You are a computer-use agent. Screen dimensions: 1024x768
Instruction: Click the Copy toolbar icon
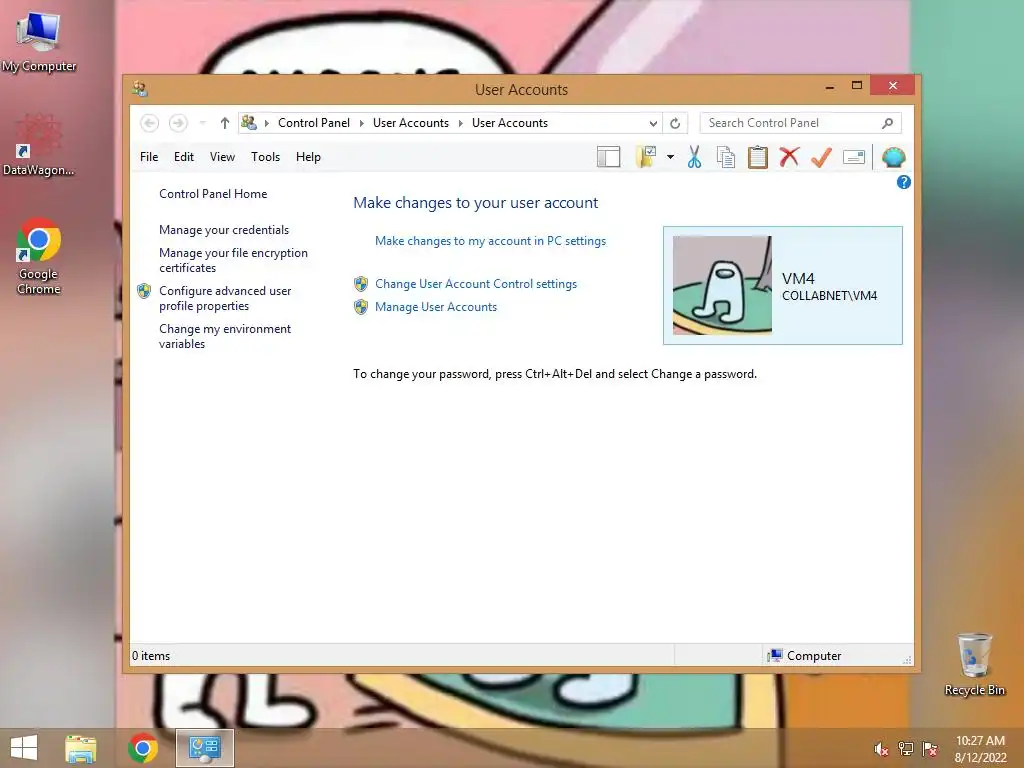(726, 157)
